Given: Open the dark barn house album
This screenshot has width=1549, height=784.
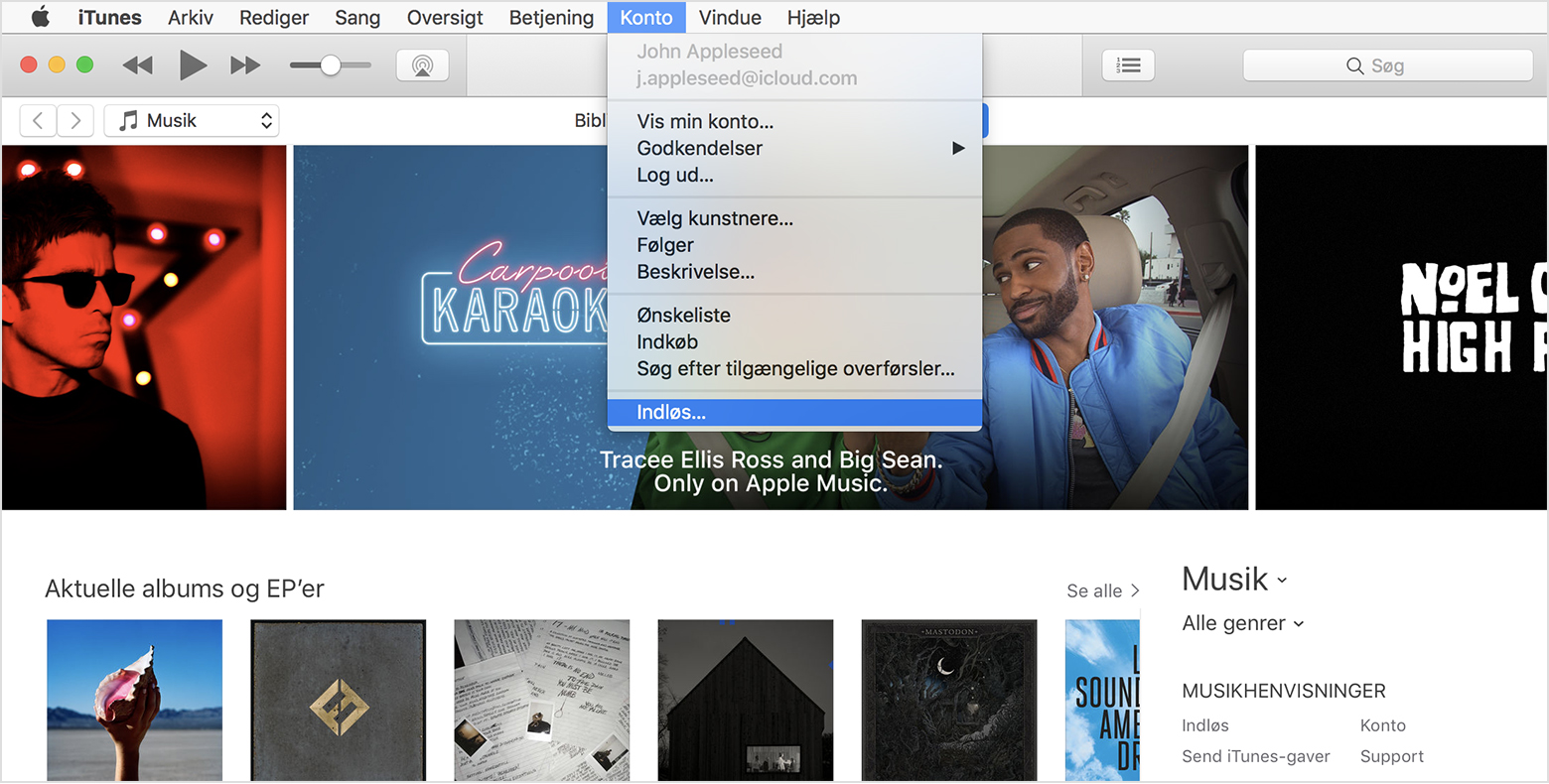Looking at the screenshot, I should [746, 701].
